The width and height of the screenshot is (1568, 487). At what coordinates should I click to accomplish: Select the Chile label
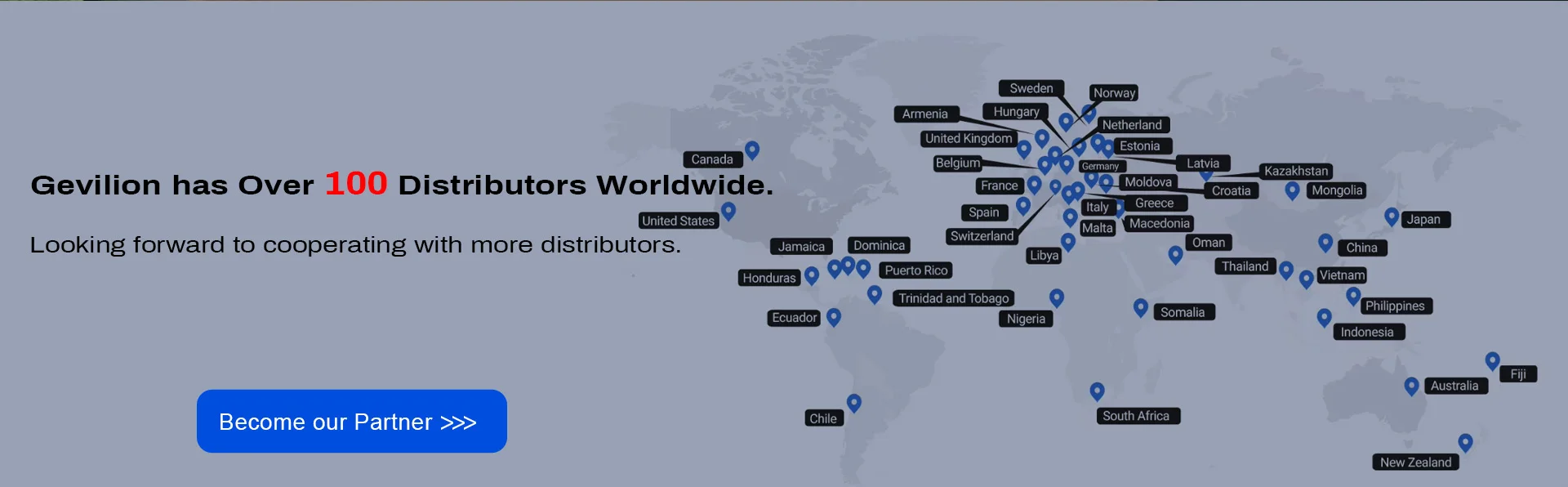pyautogui.click(x=823, y=418)
